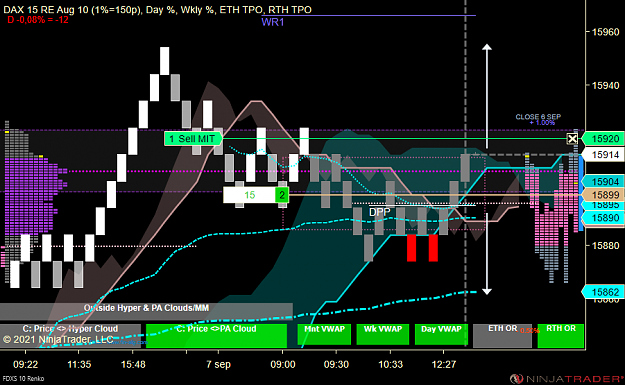Click the WR1 level label
Image resolution: width=625 pixels, height=385 pixels.
[273, 22]
